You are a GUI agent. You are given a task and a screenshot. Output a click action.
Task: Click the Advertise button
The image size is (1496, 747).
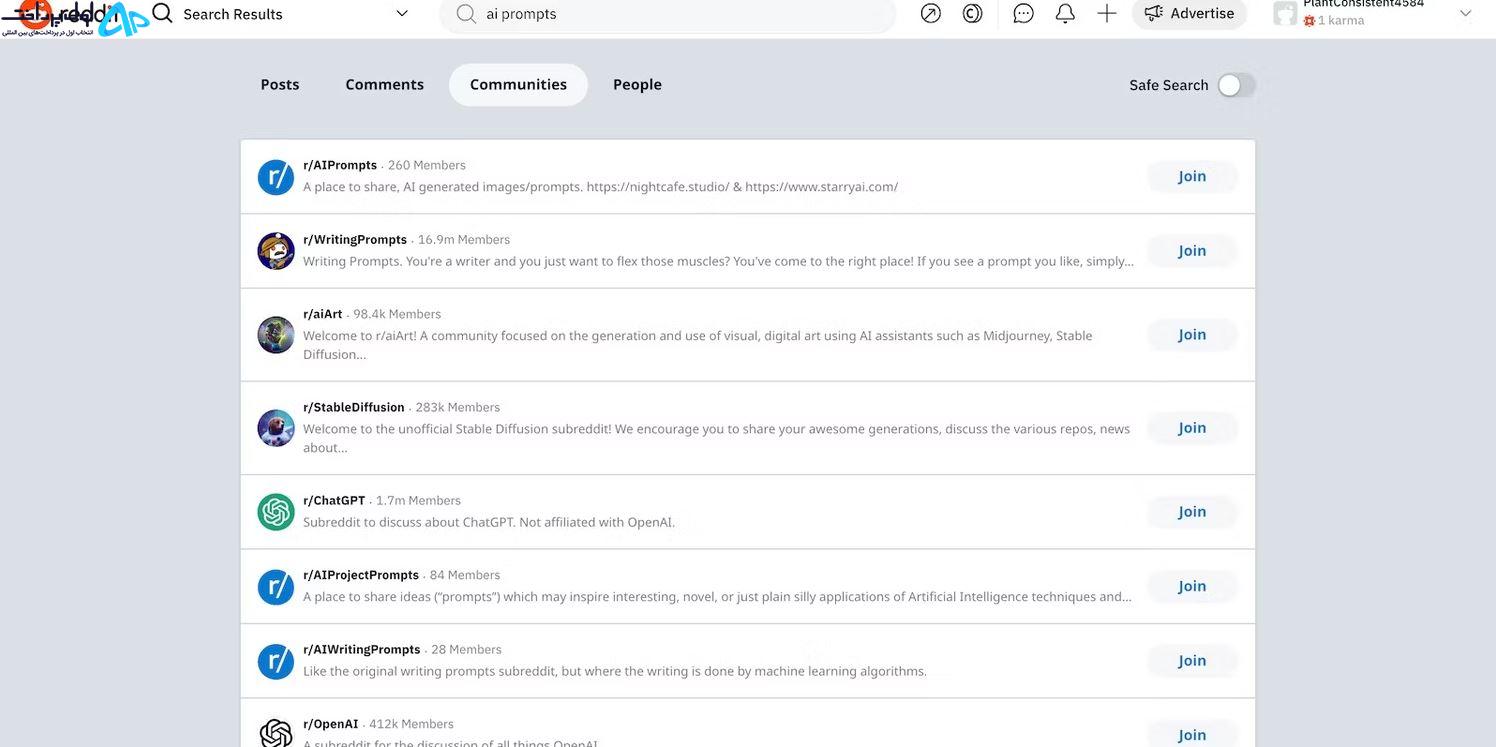point(1189,13)
